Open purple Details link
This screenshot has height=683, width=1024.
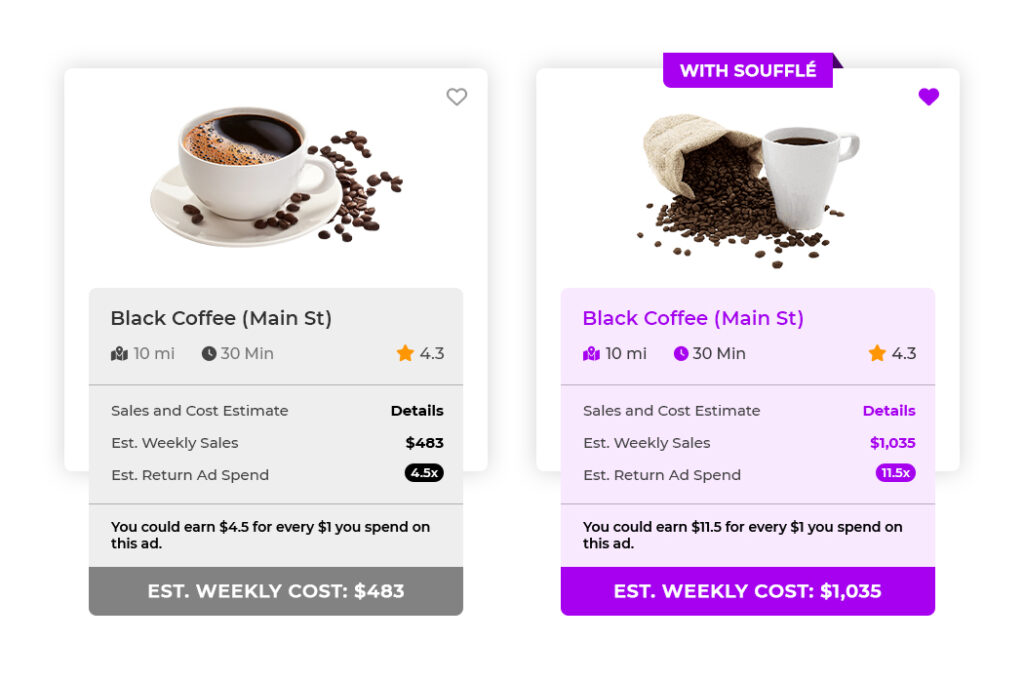889,411
